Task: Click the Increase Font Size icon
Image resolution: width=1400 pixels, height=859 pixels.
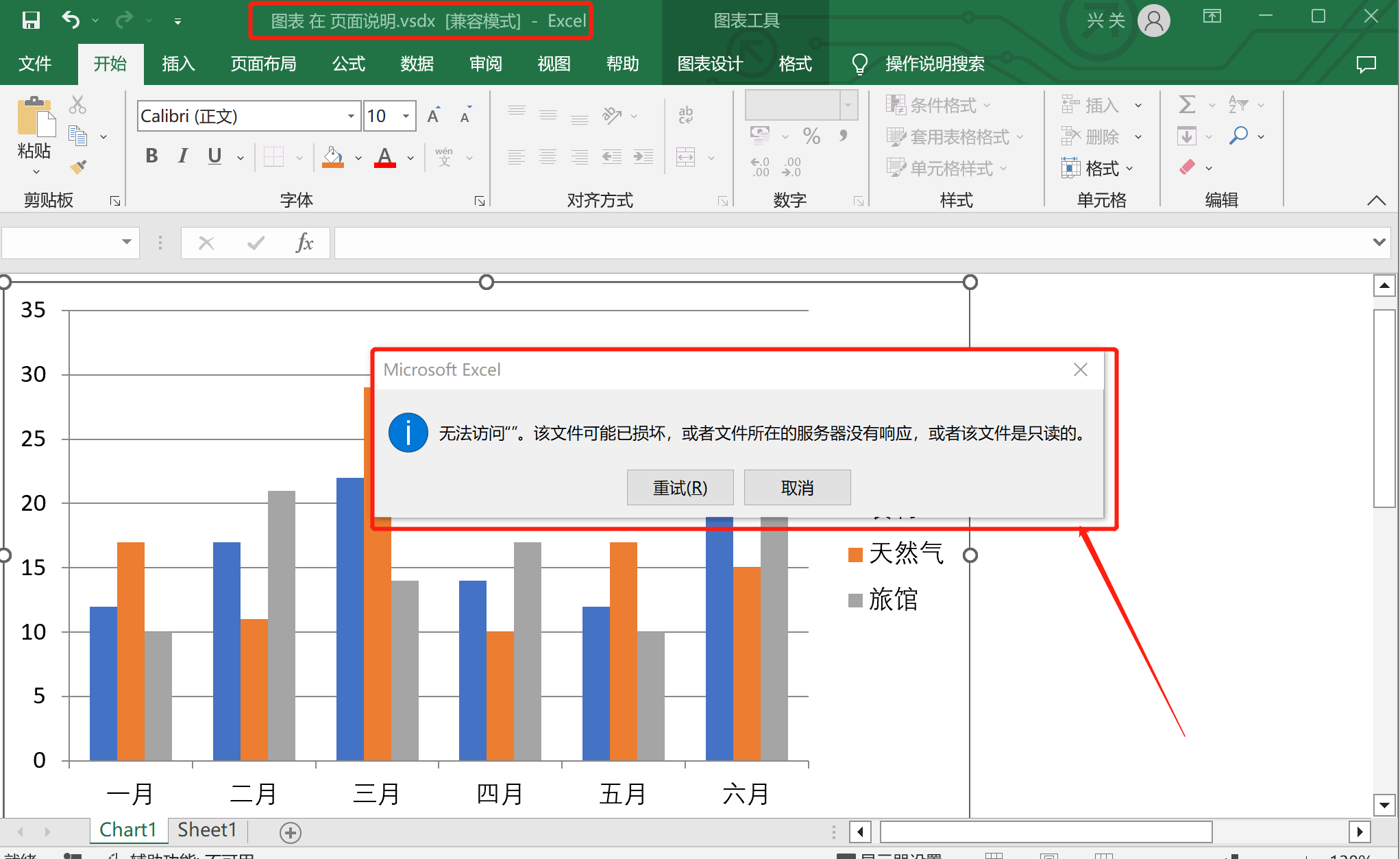Action: click(x=434, y=115)
